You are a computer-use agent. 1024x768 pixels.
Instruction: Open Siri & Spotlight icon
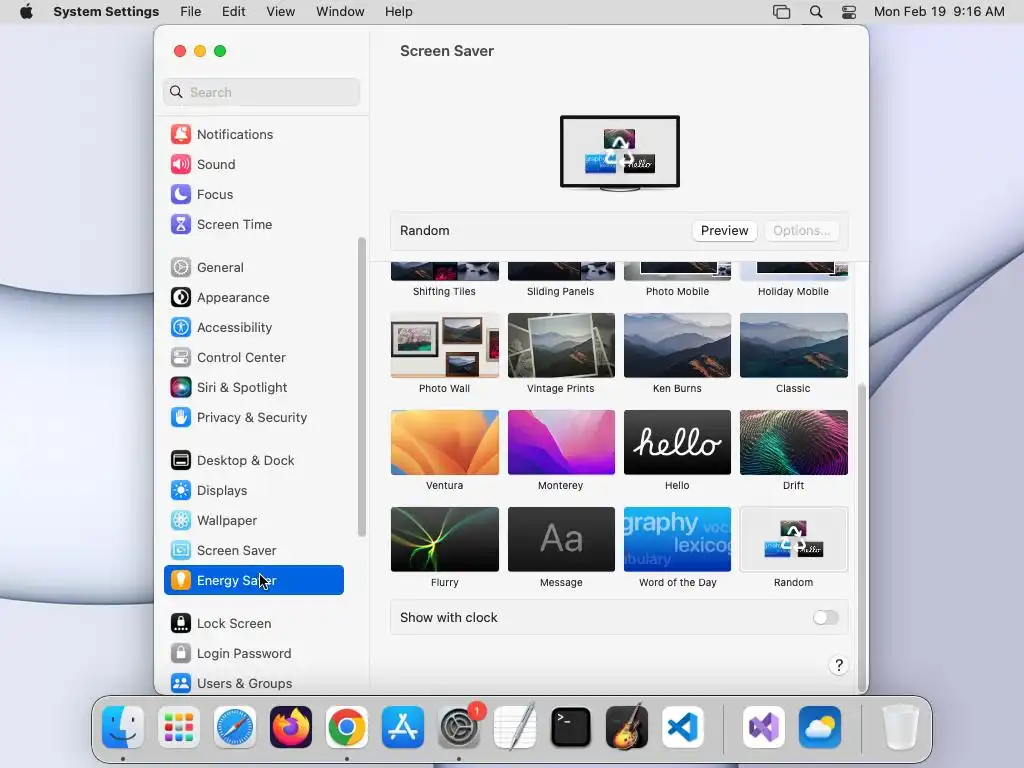tap(181, 388)
